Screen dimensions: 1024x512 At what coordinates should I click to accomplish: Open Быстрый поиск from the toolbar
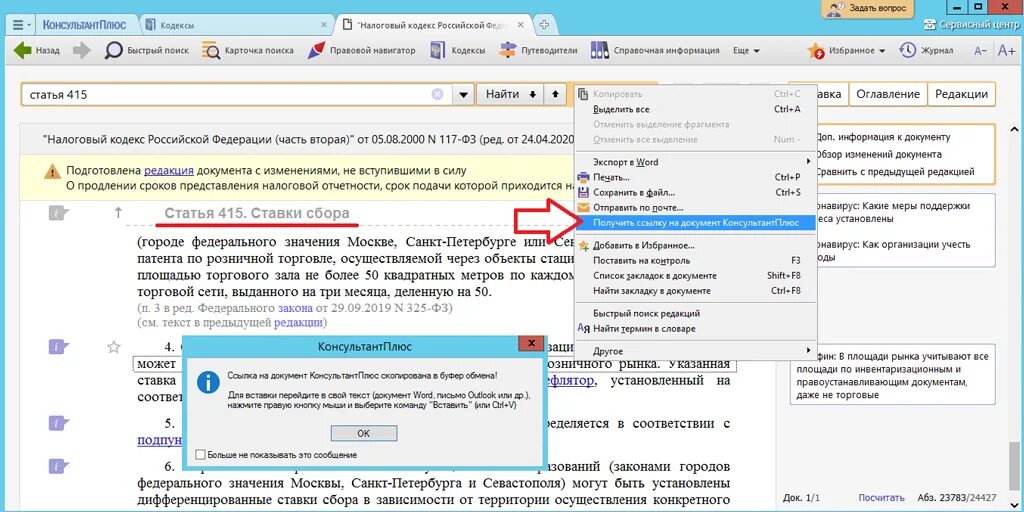pos(147,50)
